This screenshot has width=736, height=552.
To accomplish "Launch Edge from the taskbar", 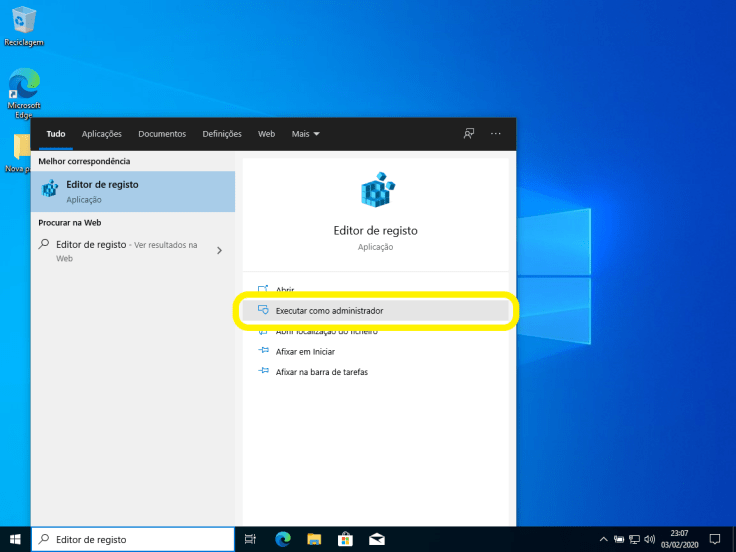I will 282,539.
